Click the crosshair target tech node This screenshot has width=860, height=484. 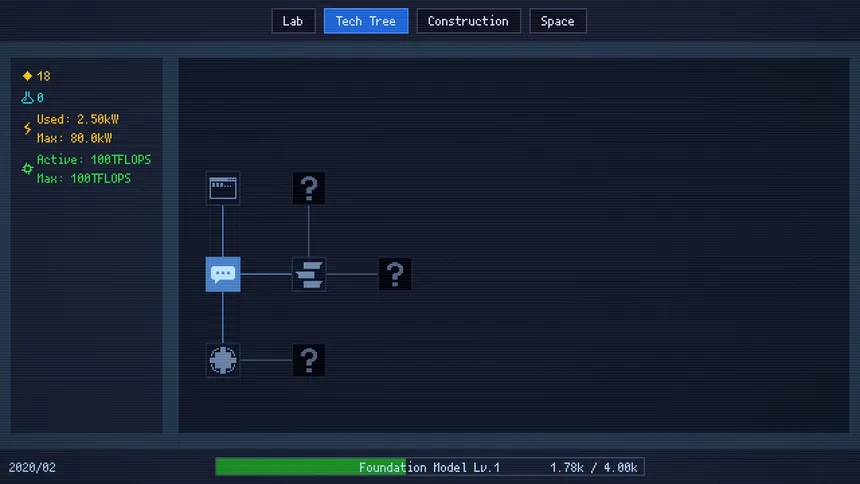pos(223,360)
